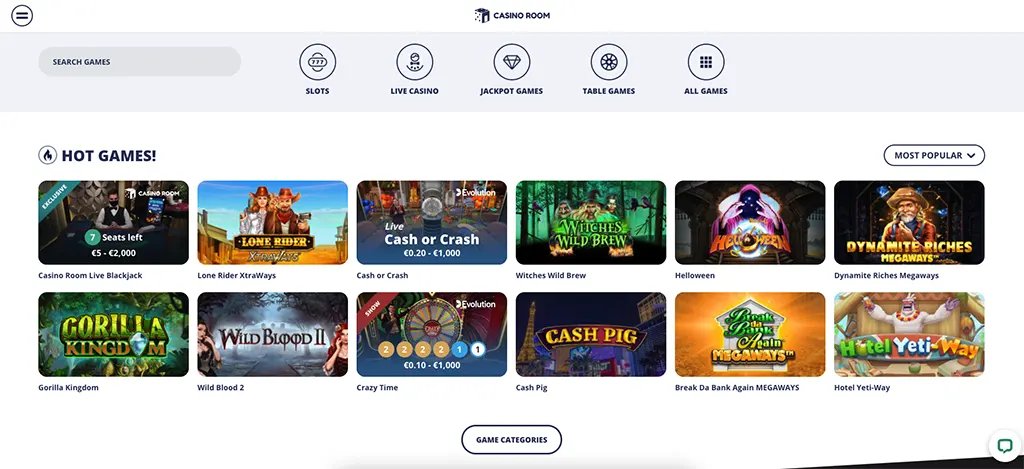Open the Cash or Crash live game
The image size is (1024, 469).
tap(432, 223)
